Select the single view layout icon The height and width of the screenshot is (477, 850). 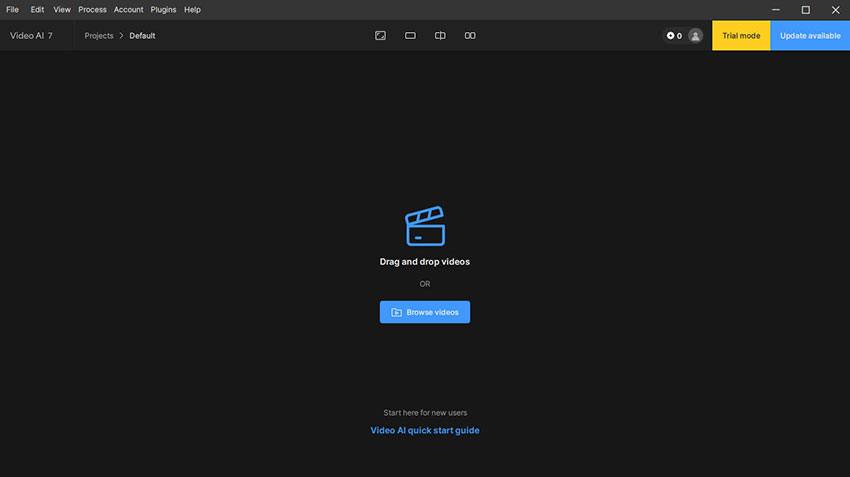tap(410, 36)
